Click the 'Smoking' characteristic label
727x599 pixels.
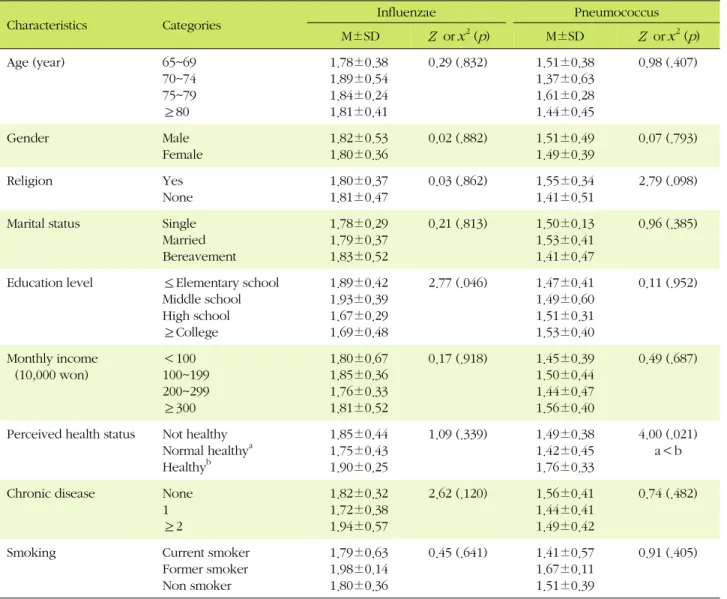31,553
